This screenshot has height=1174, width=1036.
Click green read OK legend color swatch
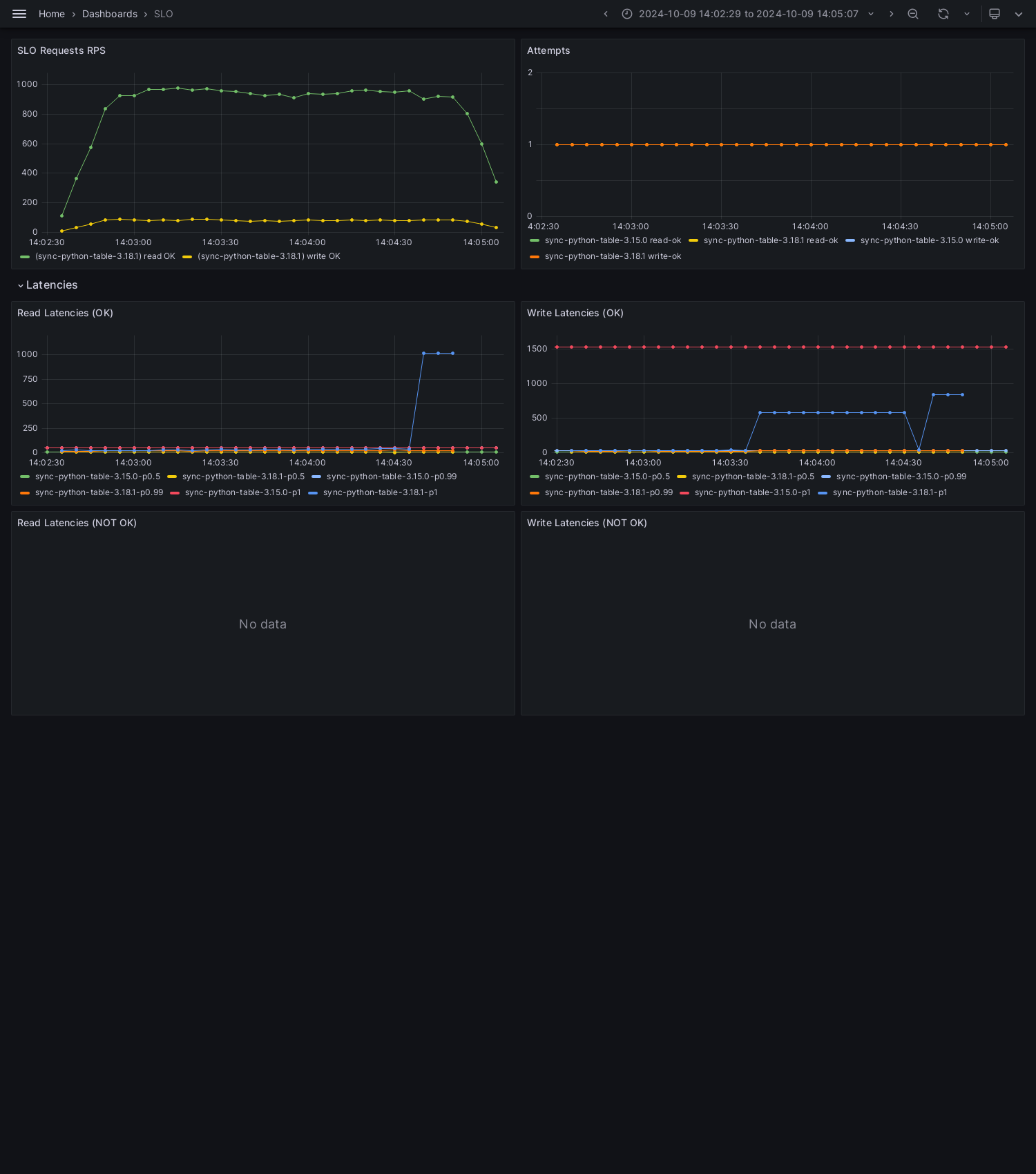tap(25, 257)
